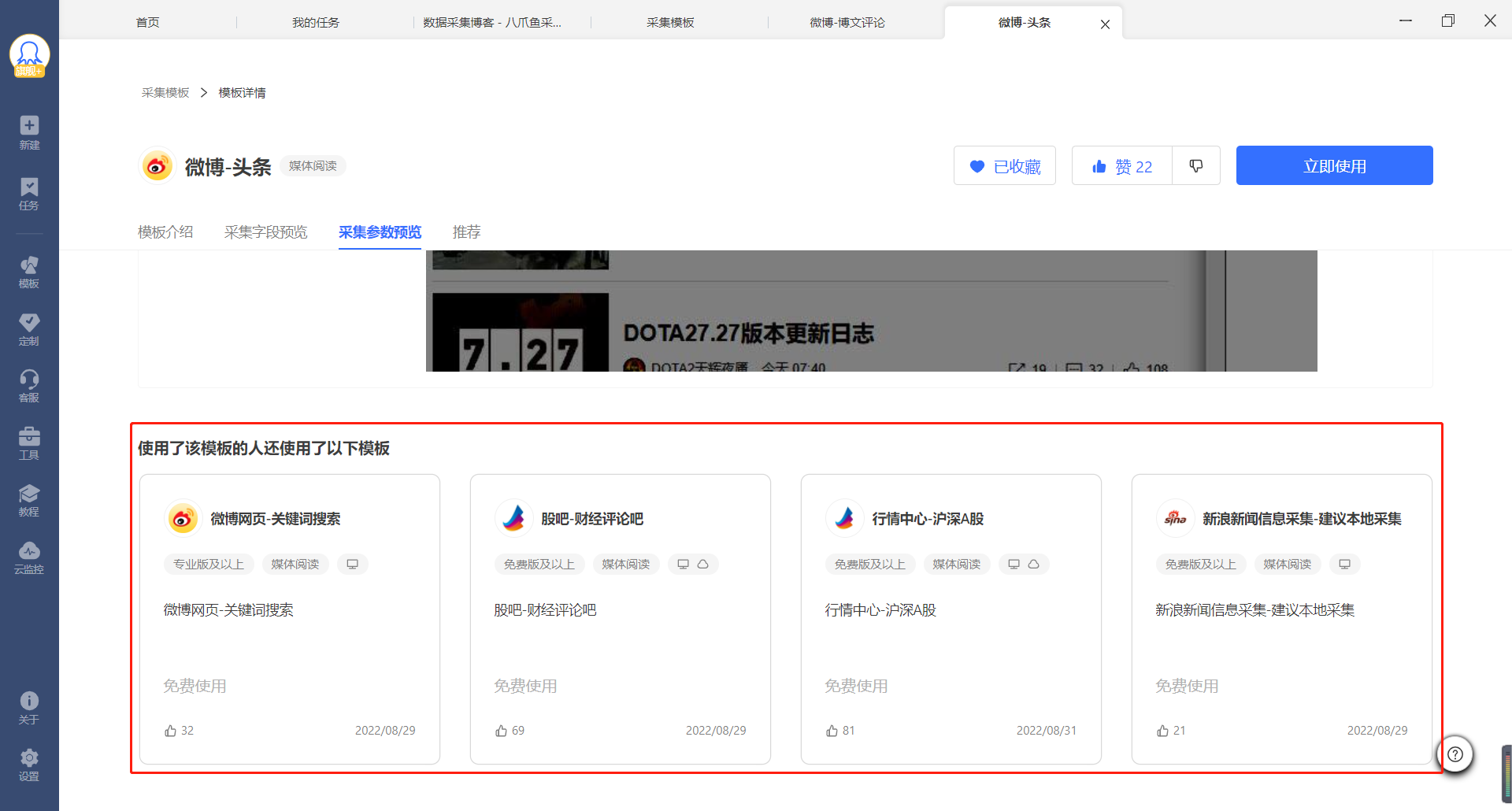The image size is (1512, 811).
Task: Switch to the 模板介绍 tab
Action: [x=165, y=232]
